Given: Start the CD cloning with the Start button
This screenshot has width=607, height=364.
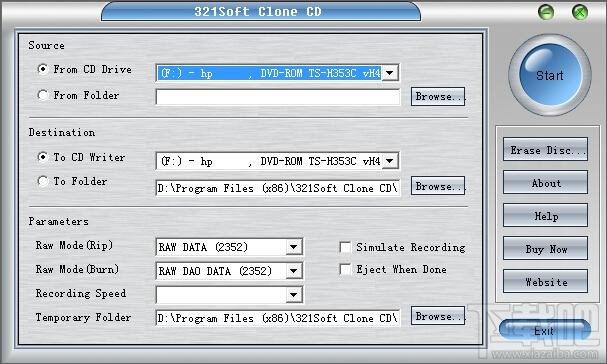Looking at the screenshot, I should point(550,75).
